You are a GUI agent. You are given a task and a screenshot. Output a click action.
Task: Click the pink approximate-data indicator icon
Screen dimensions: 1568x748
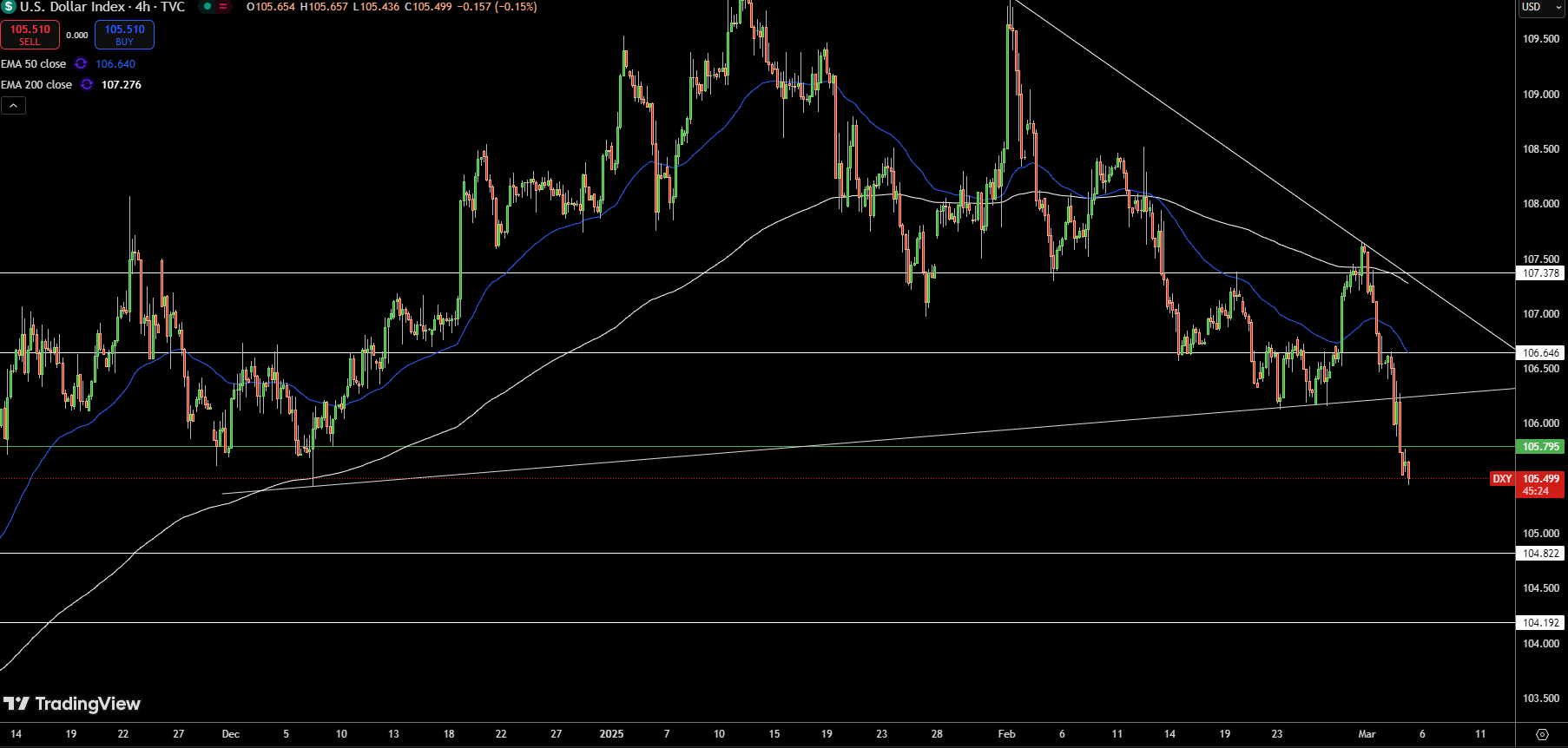(x=223, y=7)
